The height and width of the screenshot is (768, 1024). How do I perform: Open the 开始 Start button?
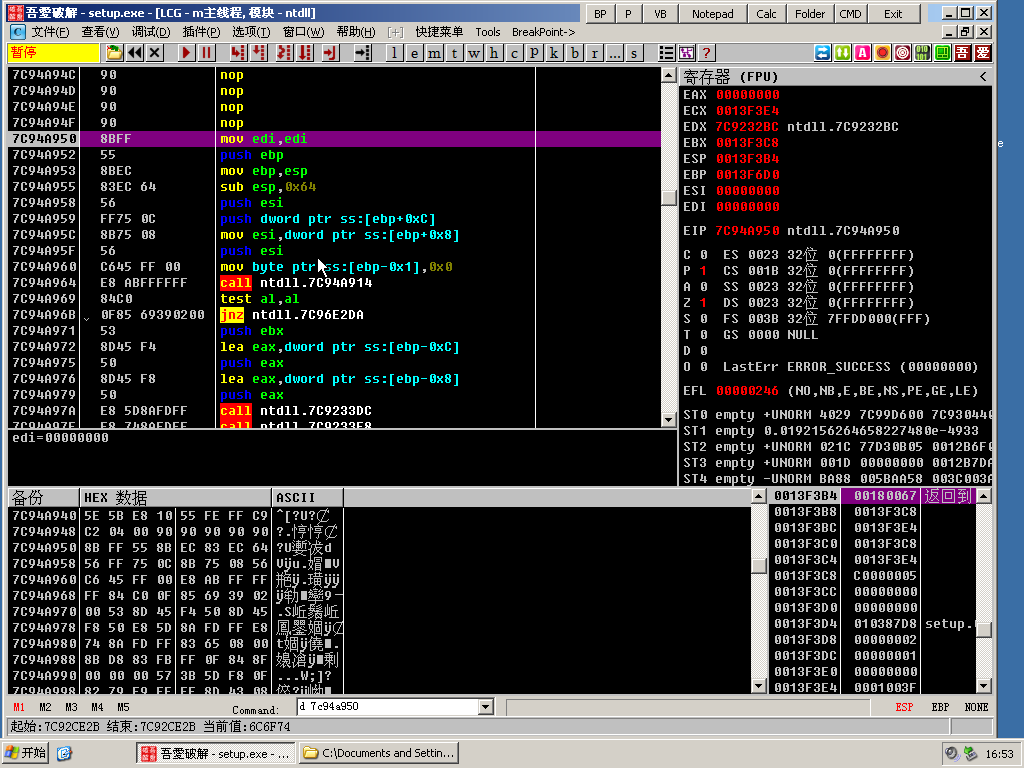pyautogui.click(x=27, y=753)
